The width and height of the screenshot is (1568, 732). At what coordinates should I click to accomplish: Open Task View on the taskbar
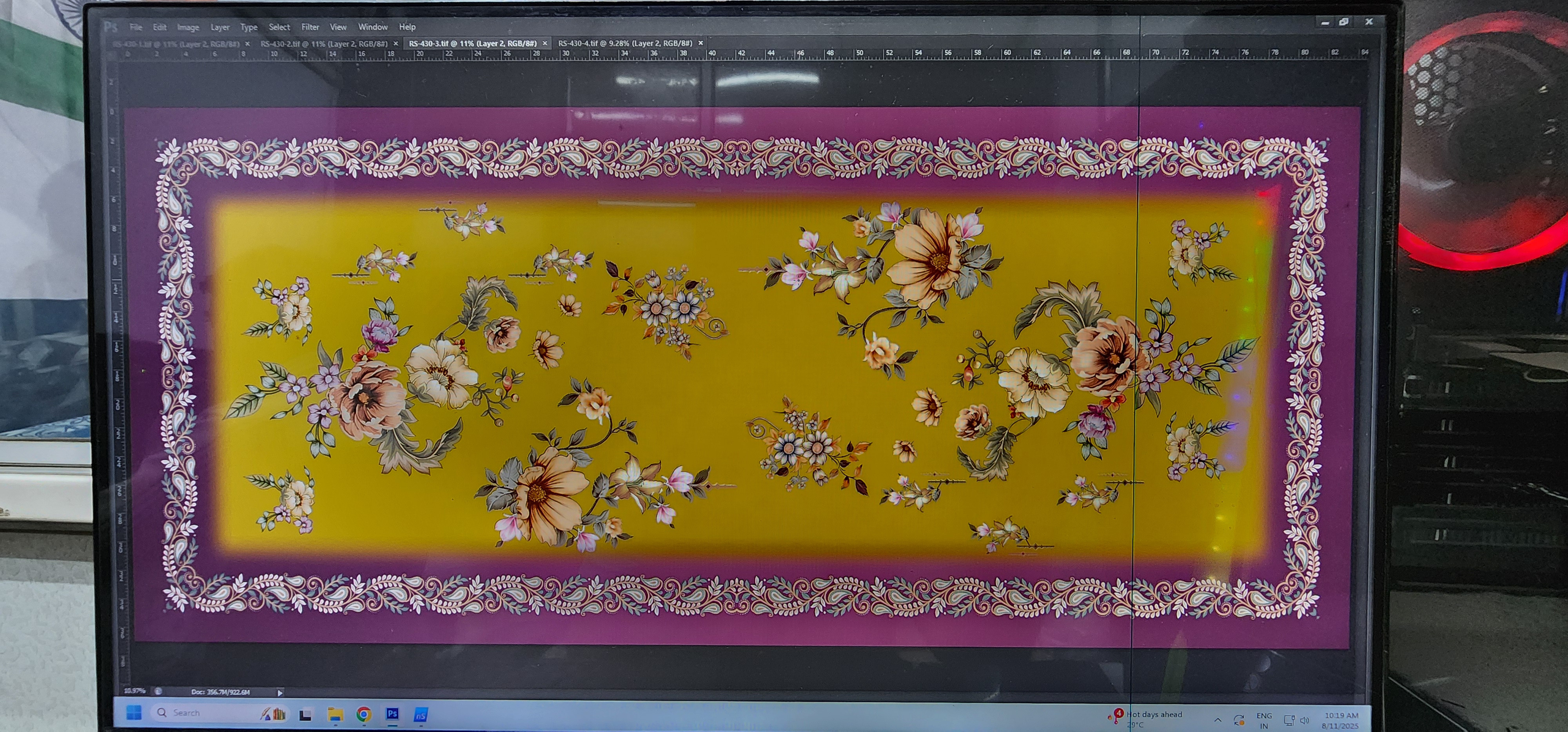point(306,714)
